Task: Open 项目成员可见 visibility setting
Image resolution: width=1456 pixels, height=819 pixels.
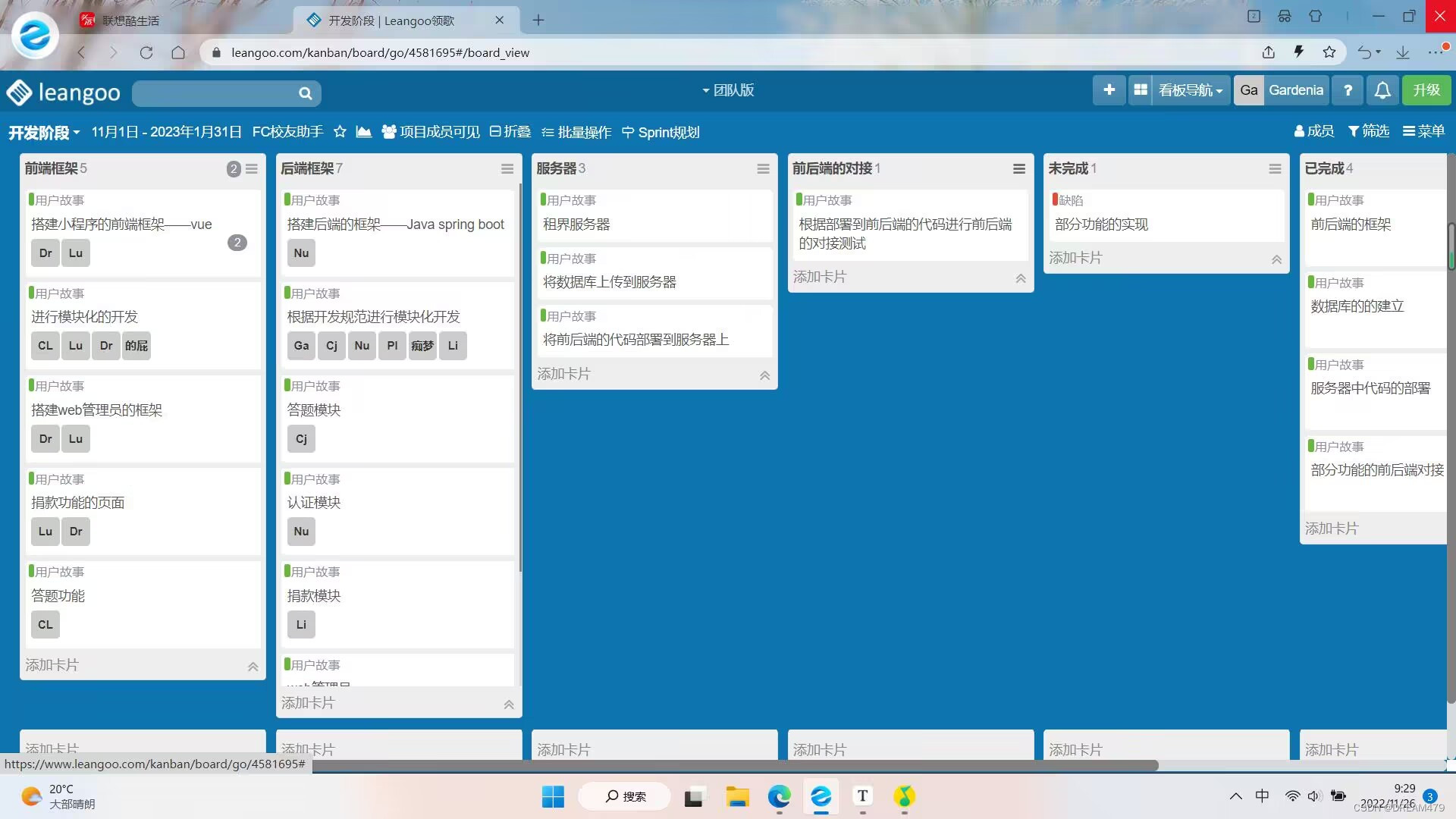Action: pos(431,132)
